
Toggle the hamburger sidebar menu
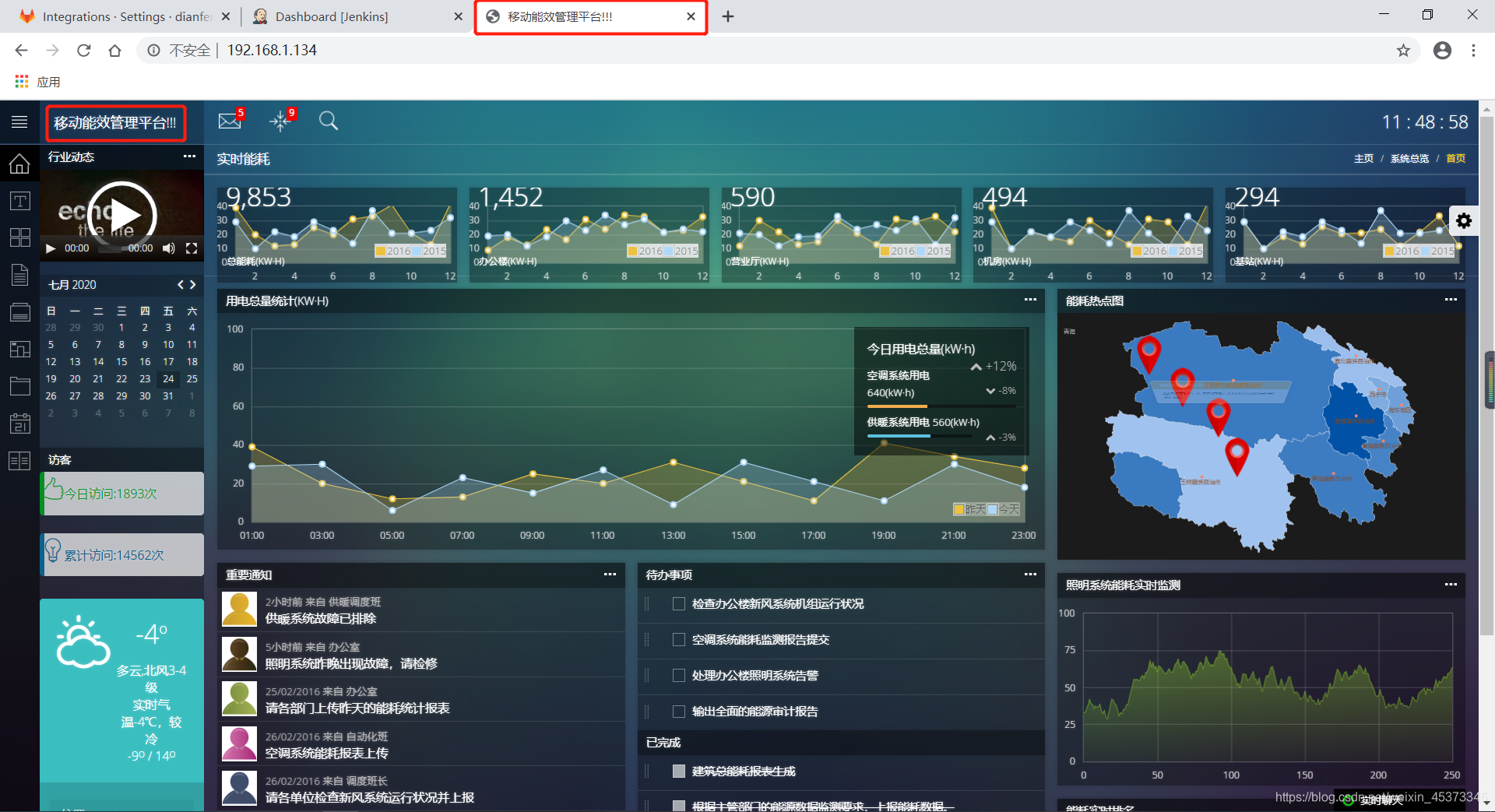(19, 122)
